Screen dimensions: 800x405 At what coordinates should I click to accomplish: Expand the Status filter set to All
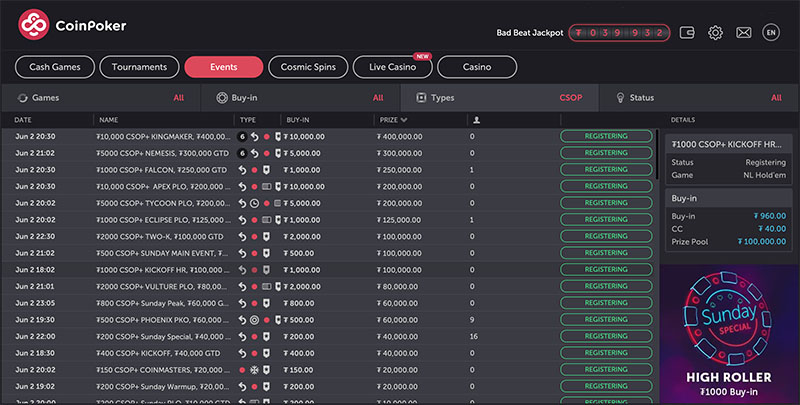(x=700, y=98)
